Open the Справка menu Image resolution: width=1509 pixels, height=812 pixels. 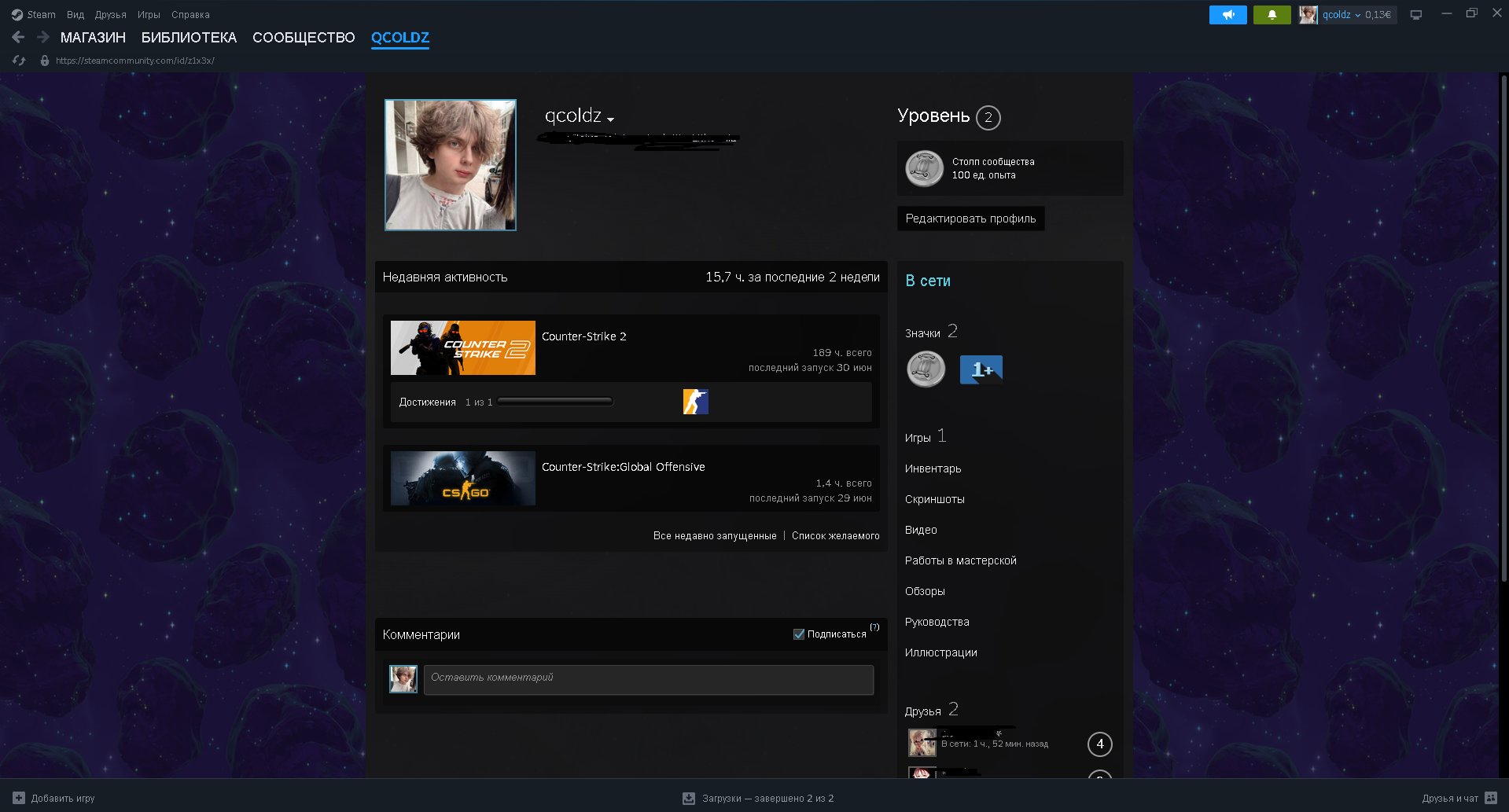pos(190,14)
